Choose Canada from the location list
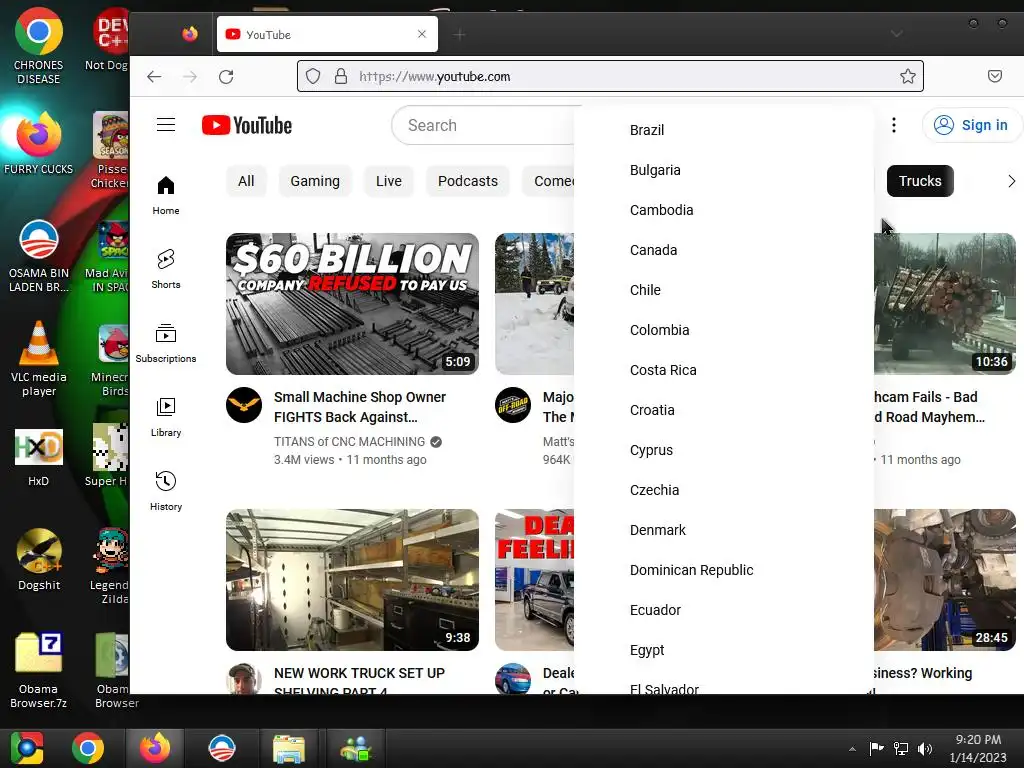The width and height of the screenshot is (1024, 768). click(x=724, y=250)
